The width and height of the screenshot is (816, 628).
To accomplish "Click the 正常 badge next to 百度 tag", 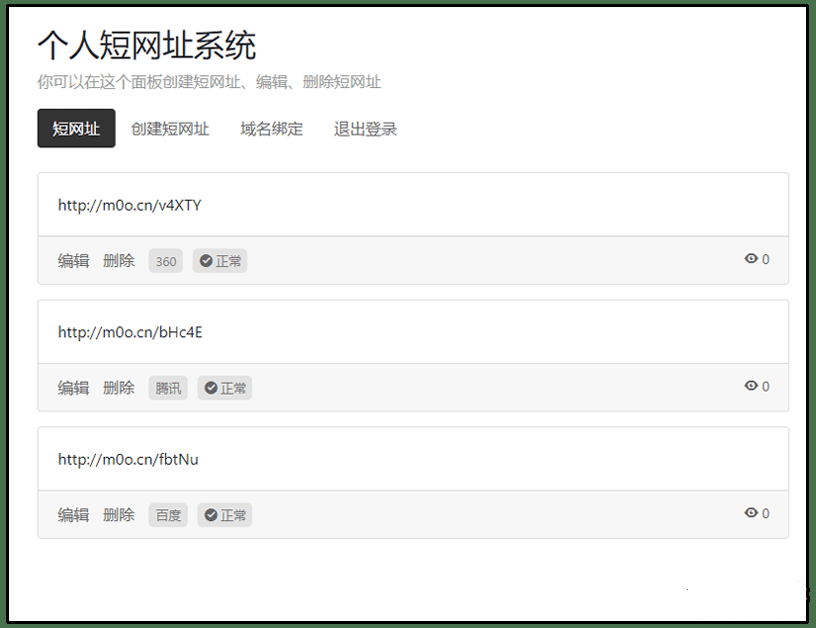I will [225, 514].
